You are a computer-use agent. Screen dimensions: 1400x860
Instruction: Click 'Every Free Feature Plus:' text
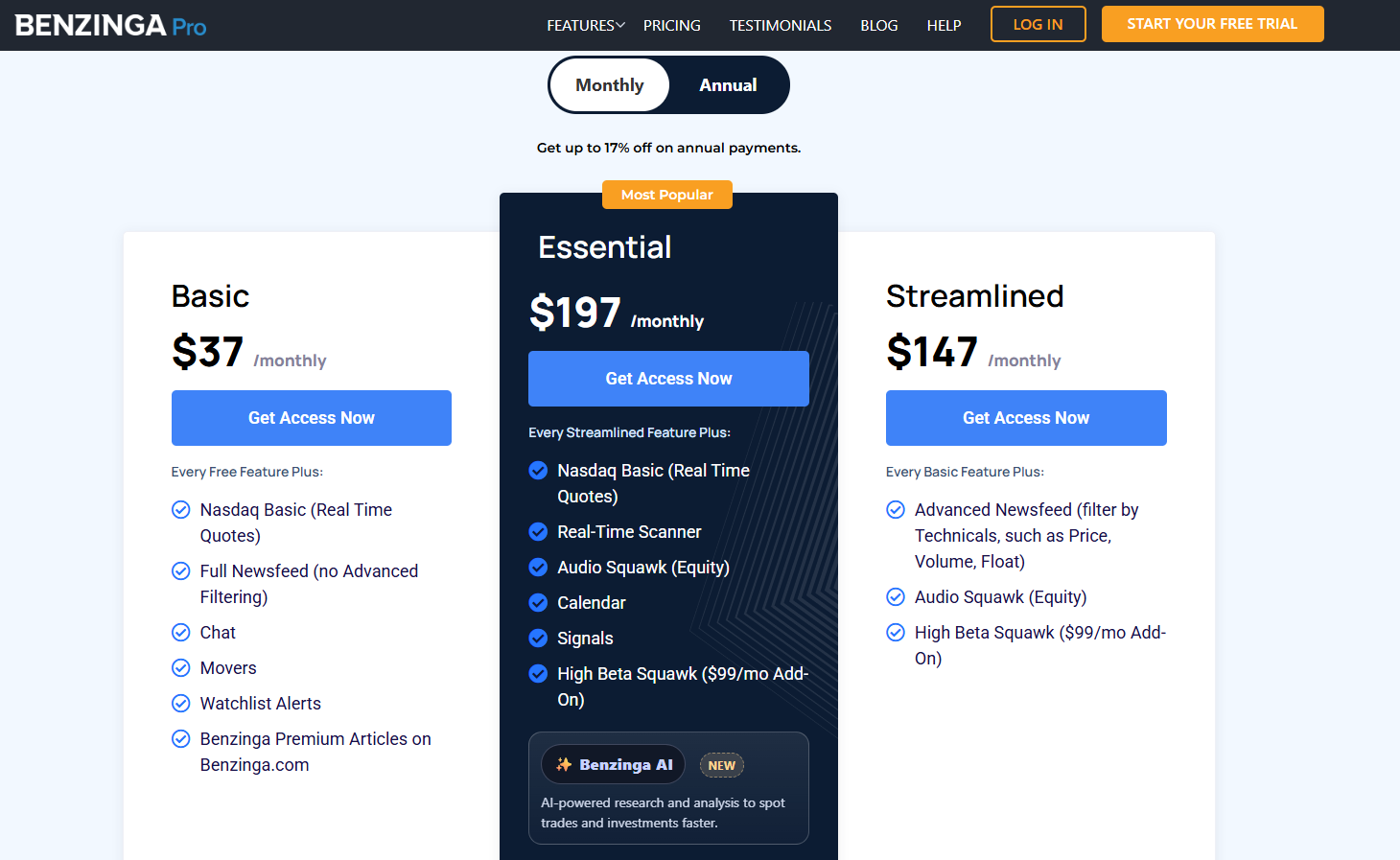point(246,472)
